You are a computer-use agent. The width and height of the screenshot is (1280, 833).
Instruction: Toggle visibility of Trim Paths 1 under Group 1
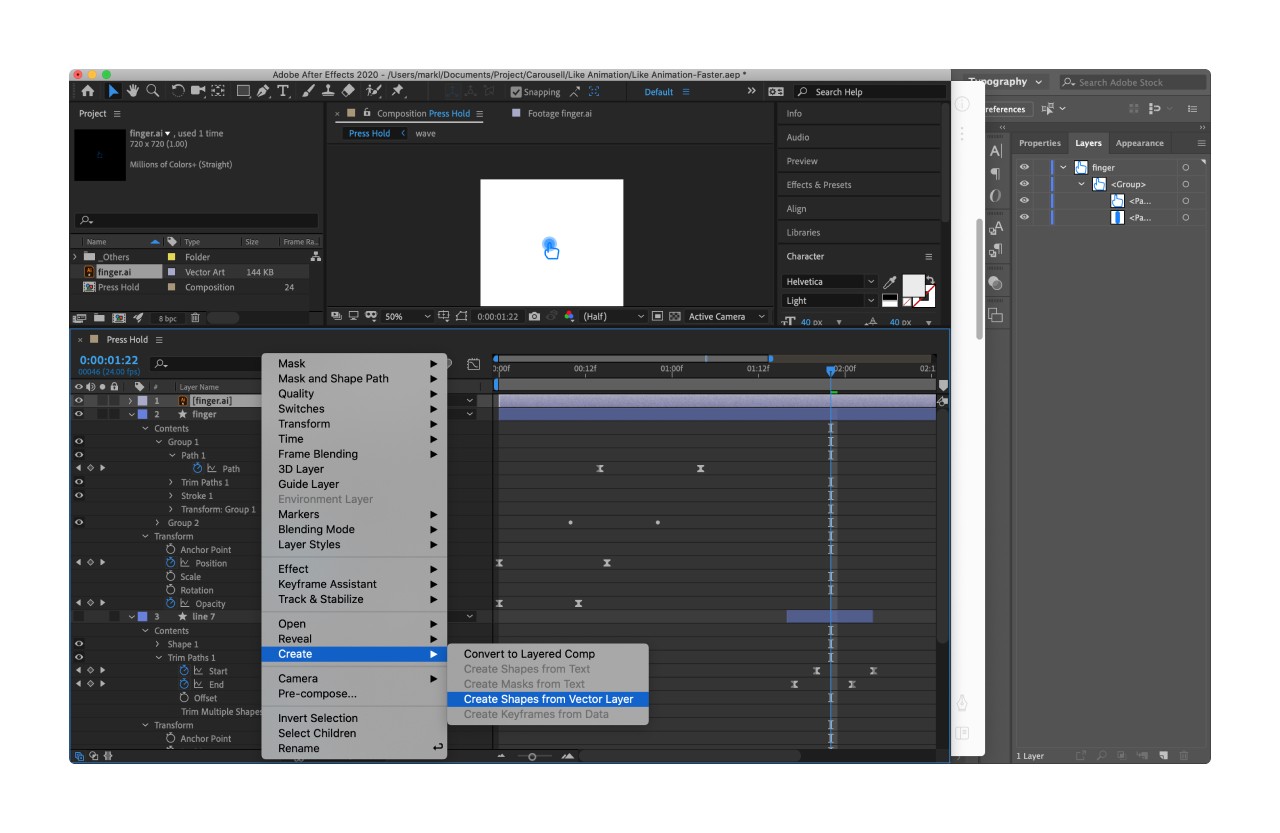point(79,482)
